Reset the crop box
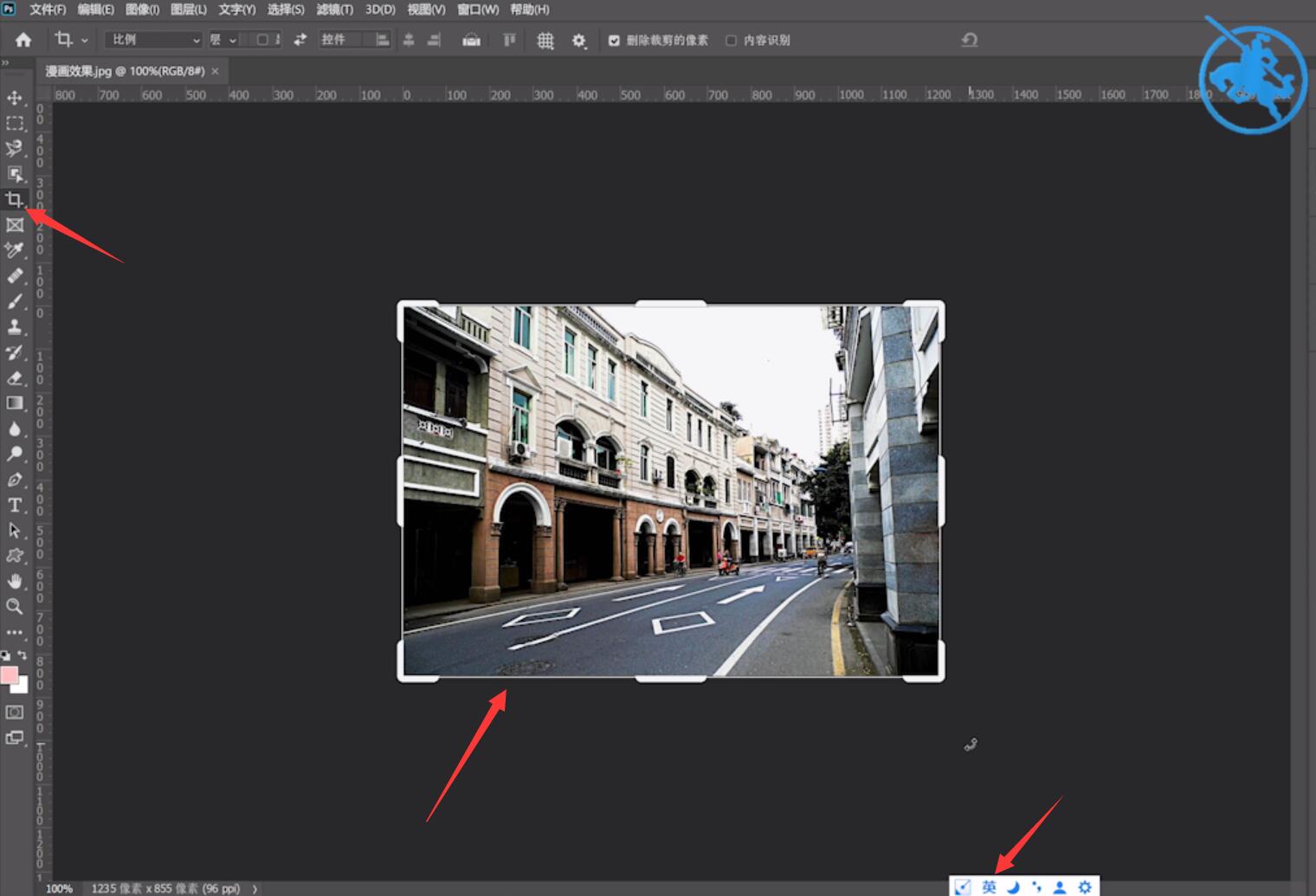This screenshot has width=1316, height=896. coord(970,40)
